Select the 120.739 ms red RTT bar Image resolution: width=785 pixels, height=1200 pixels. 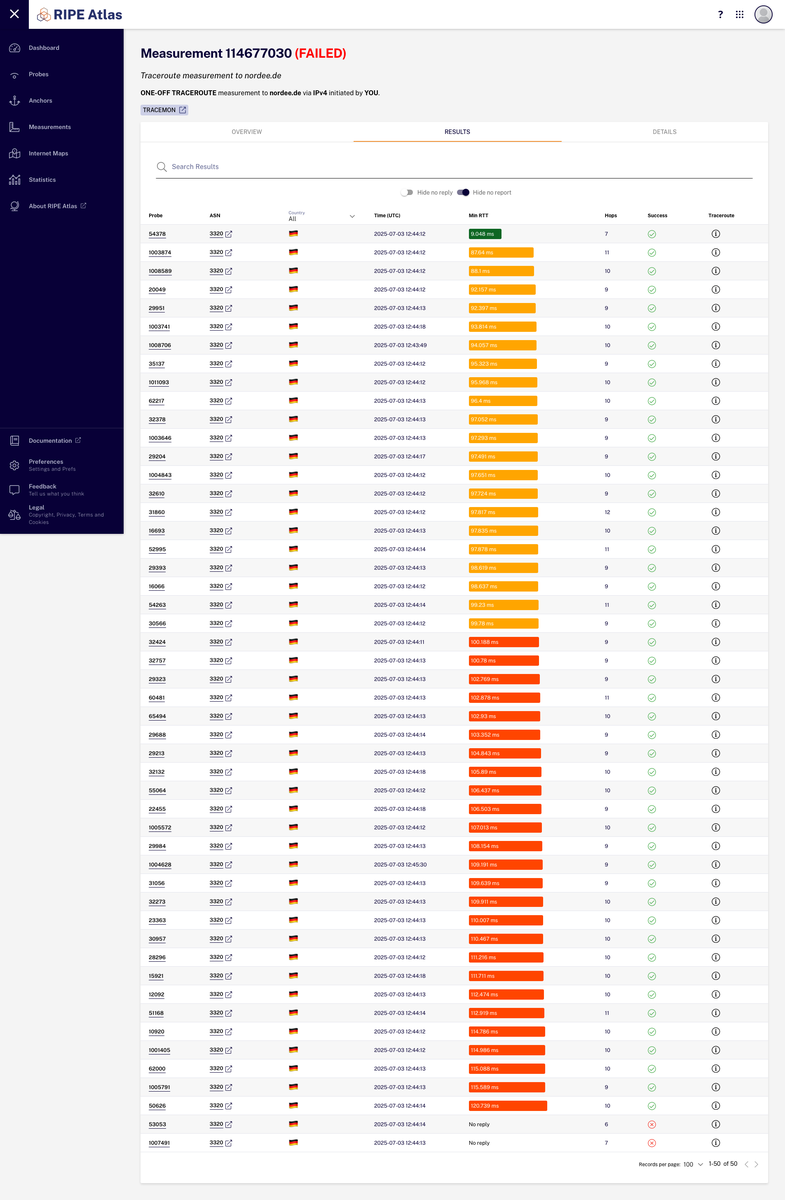[508, 1106]
